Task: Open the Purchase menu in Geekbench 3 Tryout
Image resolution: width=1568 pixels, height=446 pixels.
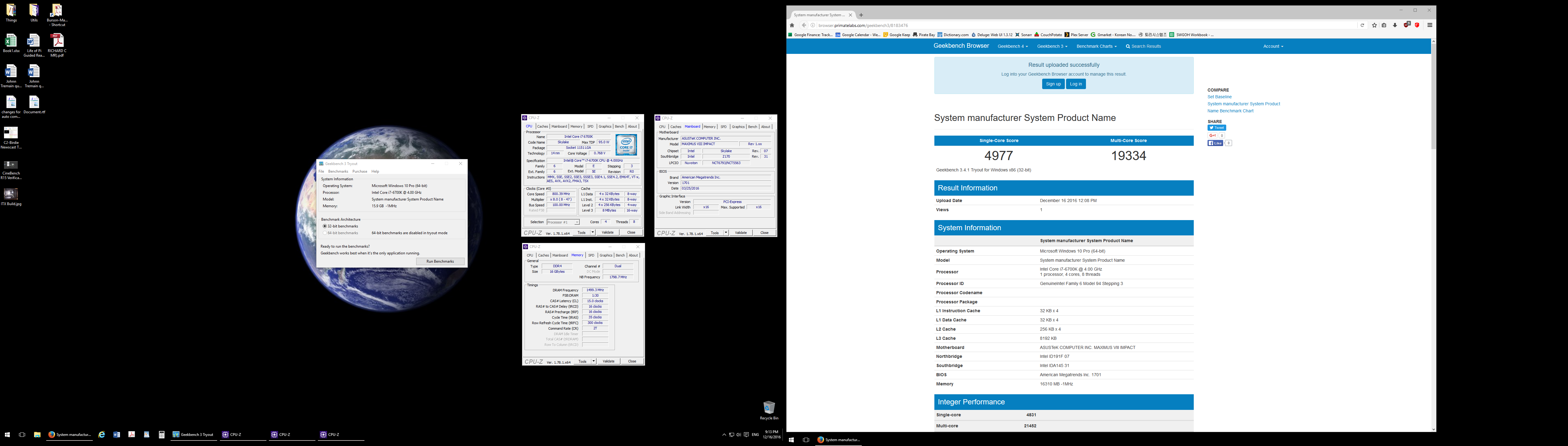Action: click(x=360, y=172)
